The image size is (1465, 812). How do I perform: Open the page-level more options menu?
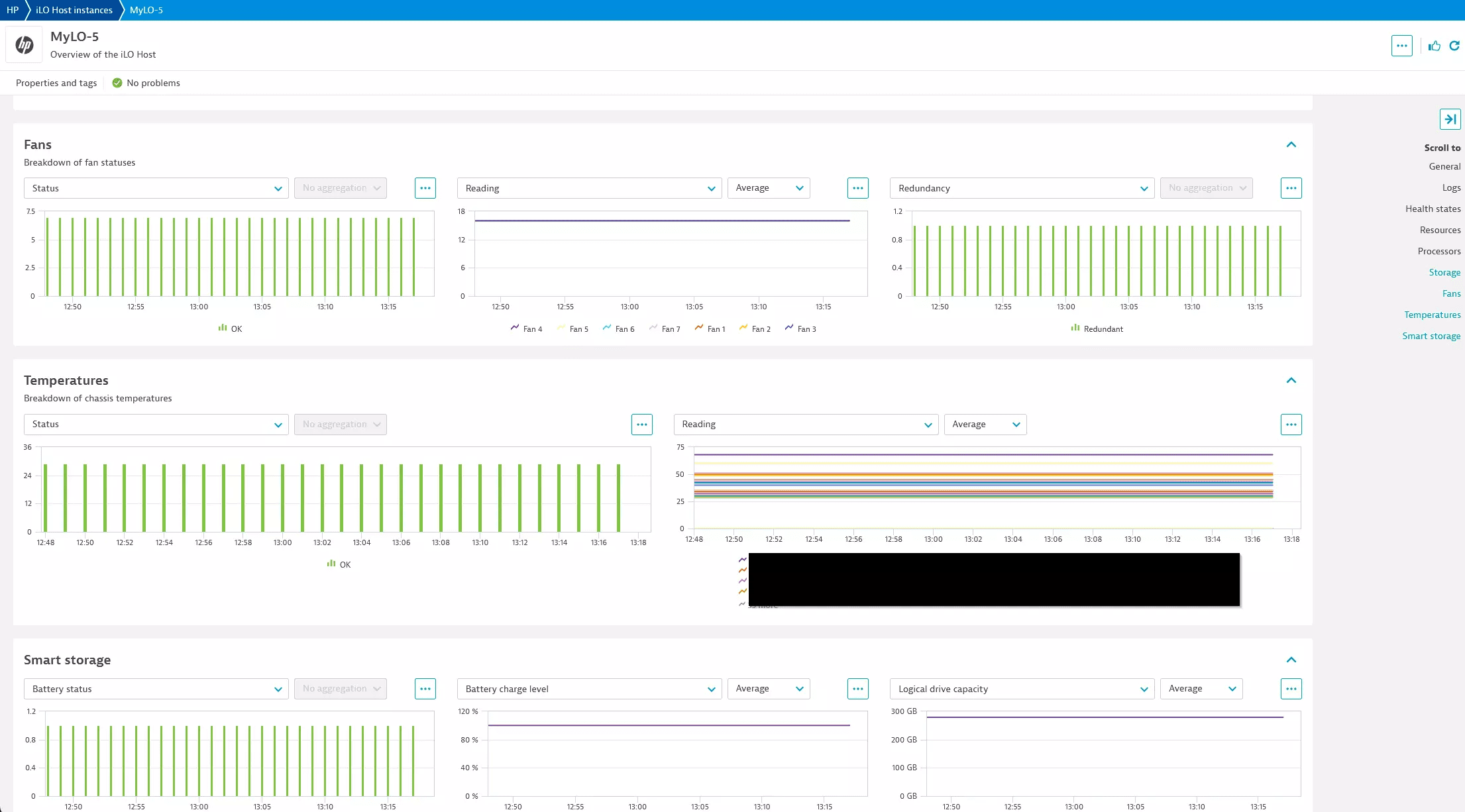[x=1401, y=46]
